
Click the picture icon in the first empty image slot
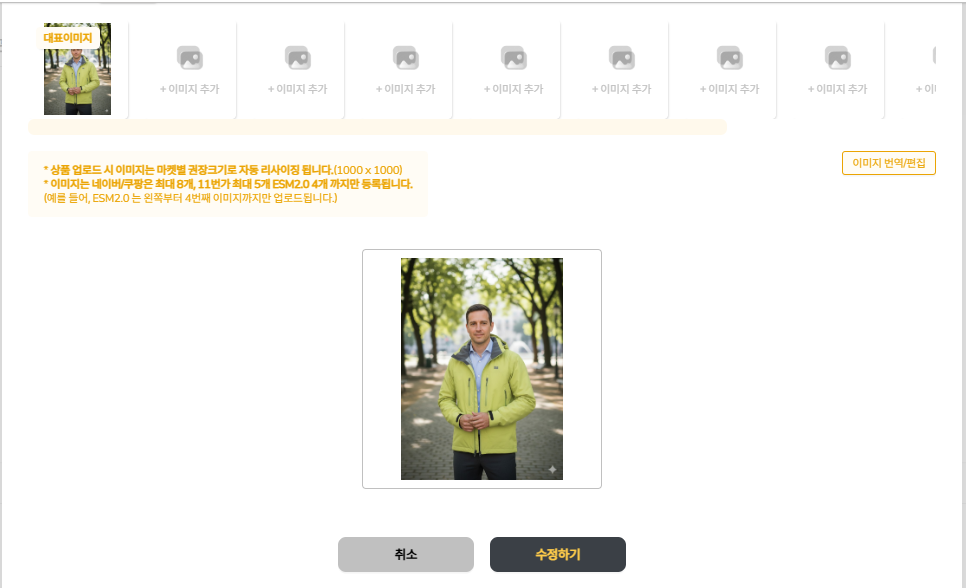tap(189, 58)
